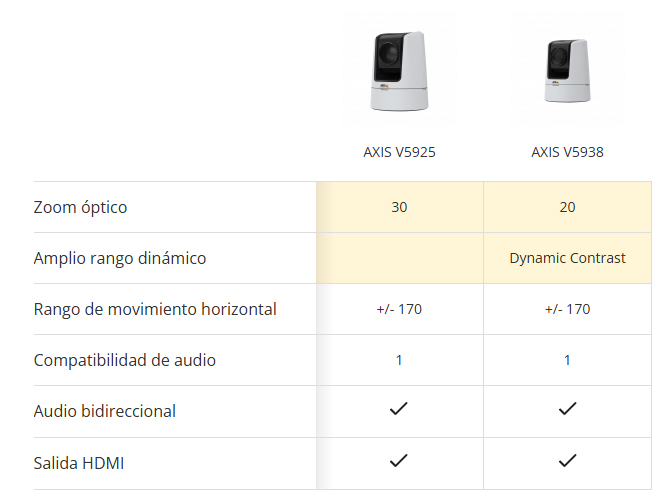Click the AXIS V5938 camera image
This screenshot has width=661, height=499.
(x=567, y=70)
